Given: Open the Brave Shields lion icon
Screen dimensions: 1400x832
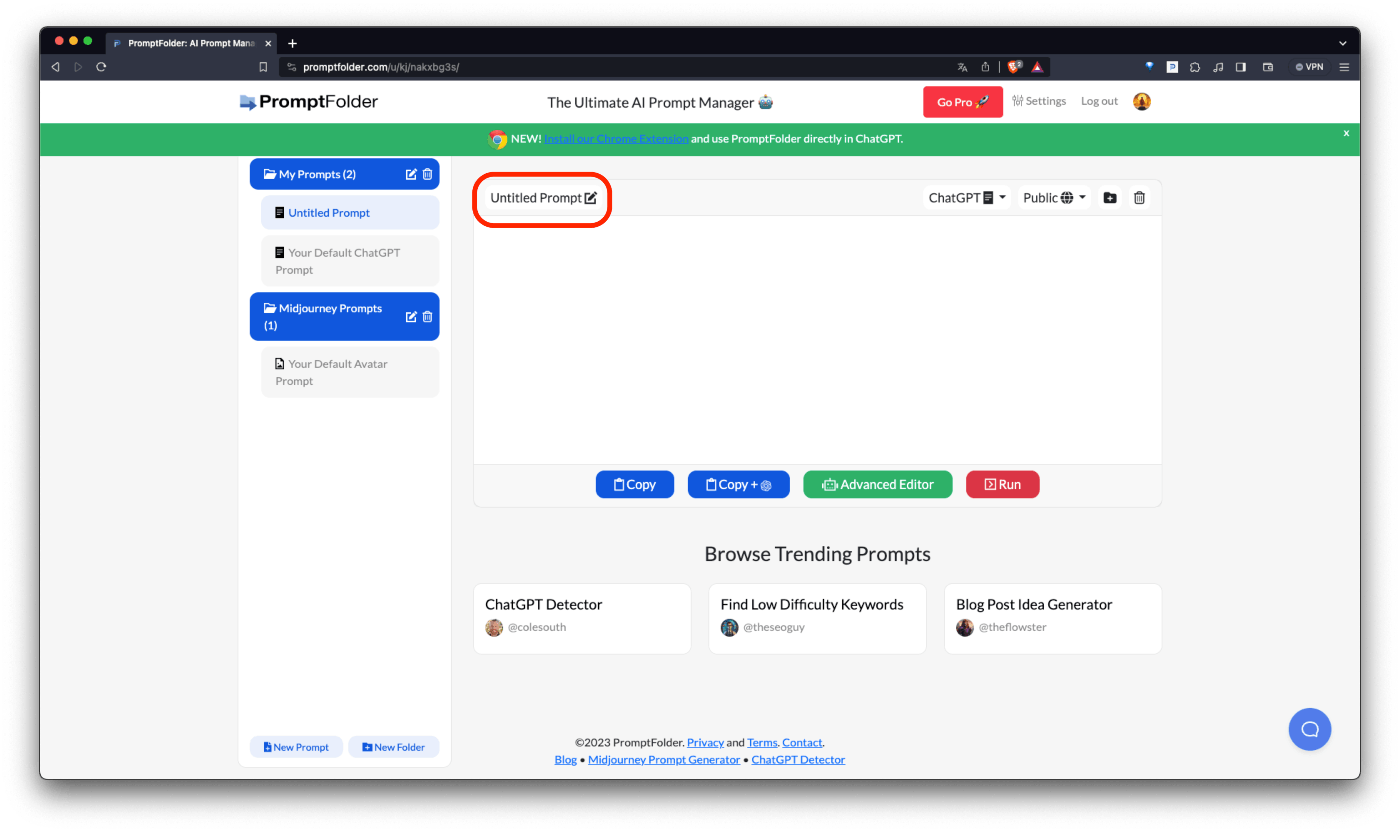Looking at the screenshot, I should (1014, 67).
